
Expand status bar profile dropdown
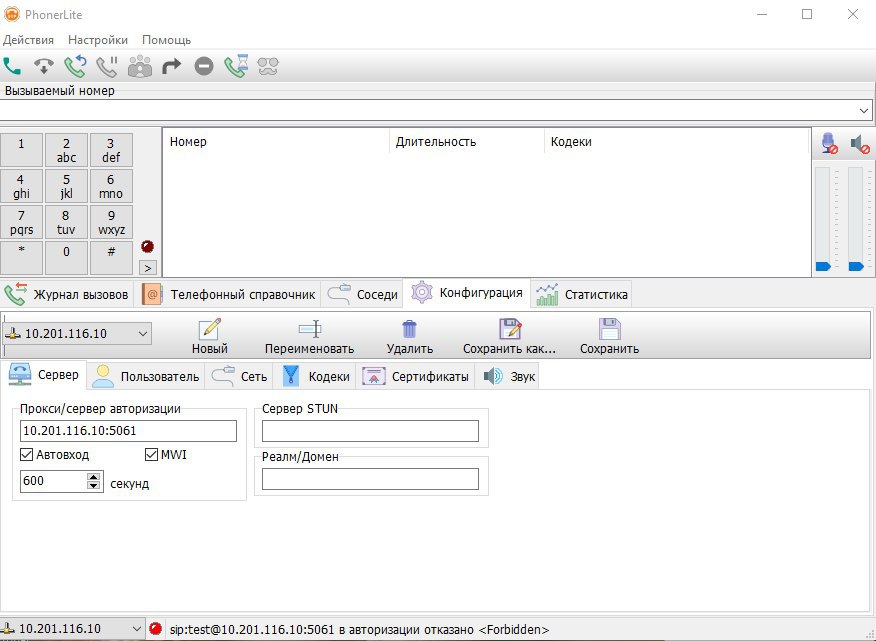coord(136,629)
